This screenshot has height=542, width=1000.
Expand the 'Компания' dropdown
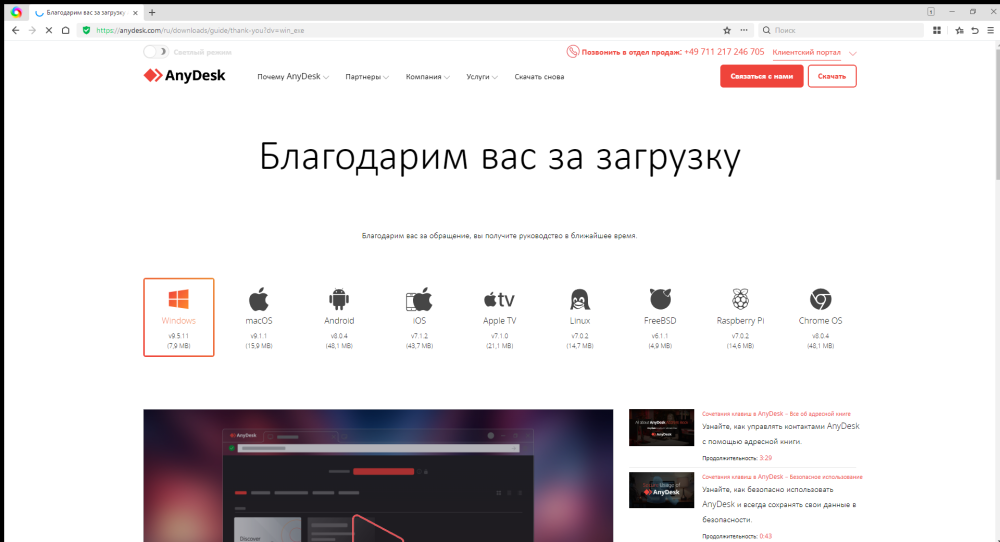[427, 77]
